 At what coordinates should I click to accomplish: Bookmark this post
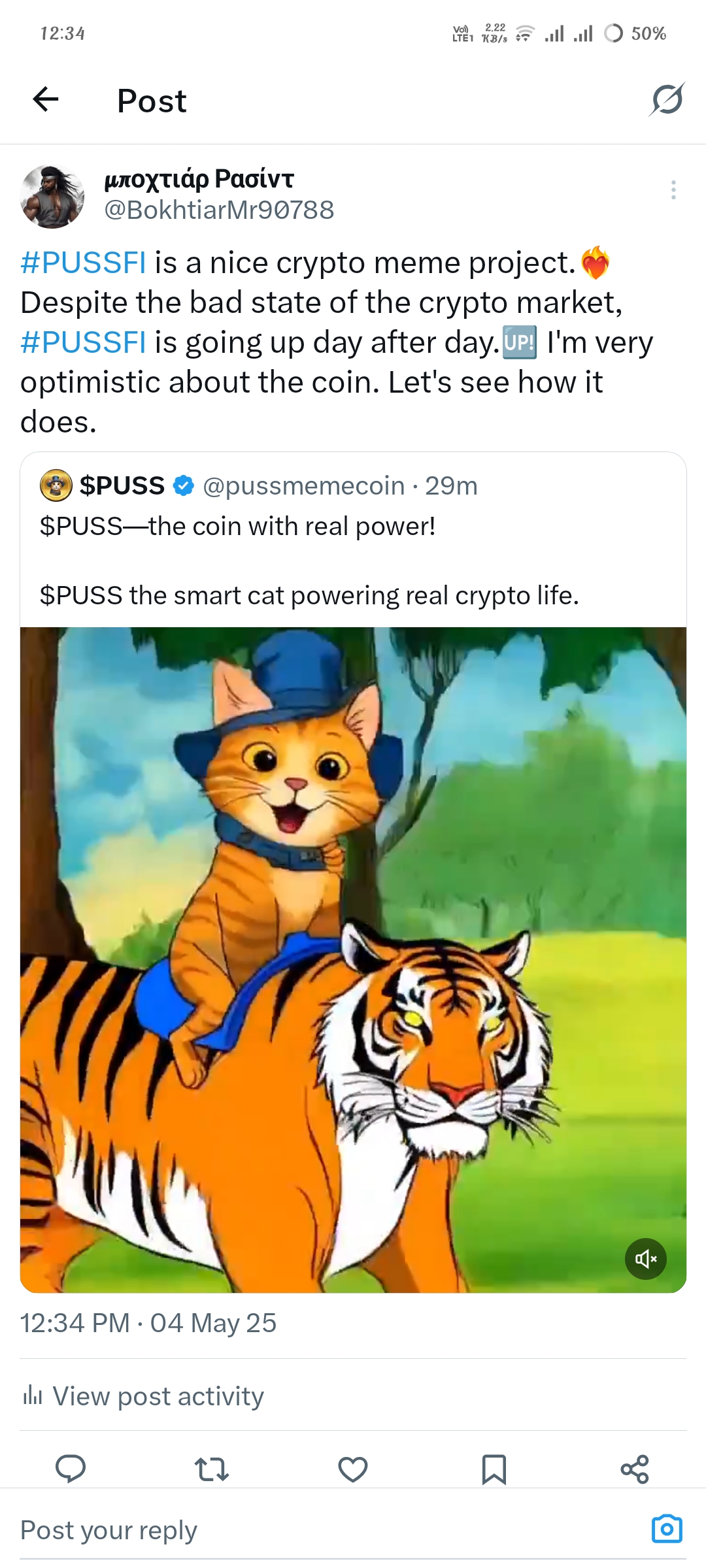[494, 1469]
